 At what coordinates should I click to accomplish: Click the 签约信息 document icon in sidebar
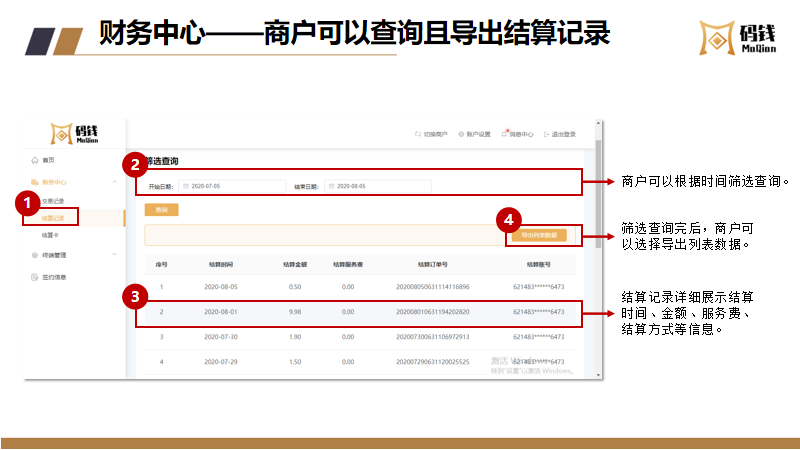[x=34, y=277]
